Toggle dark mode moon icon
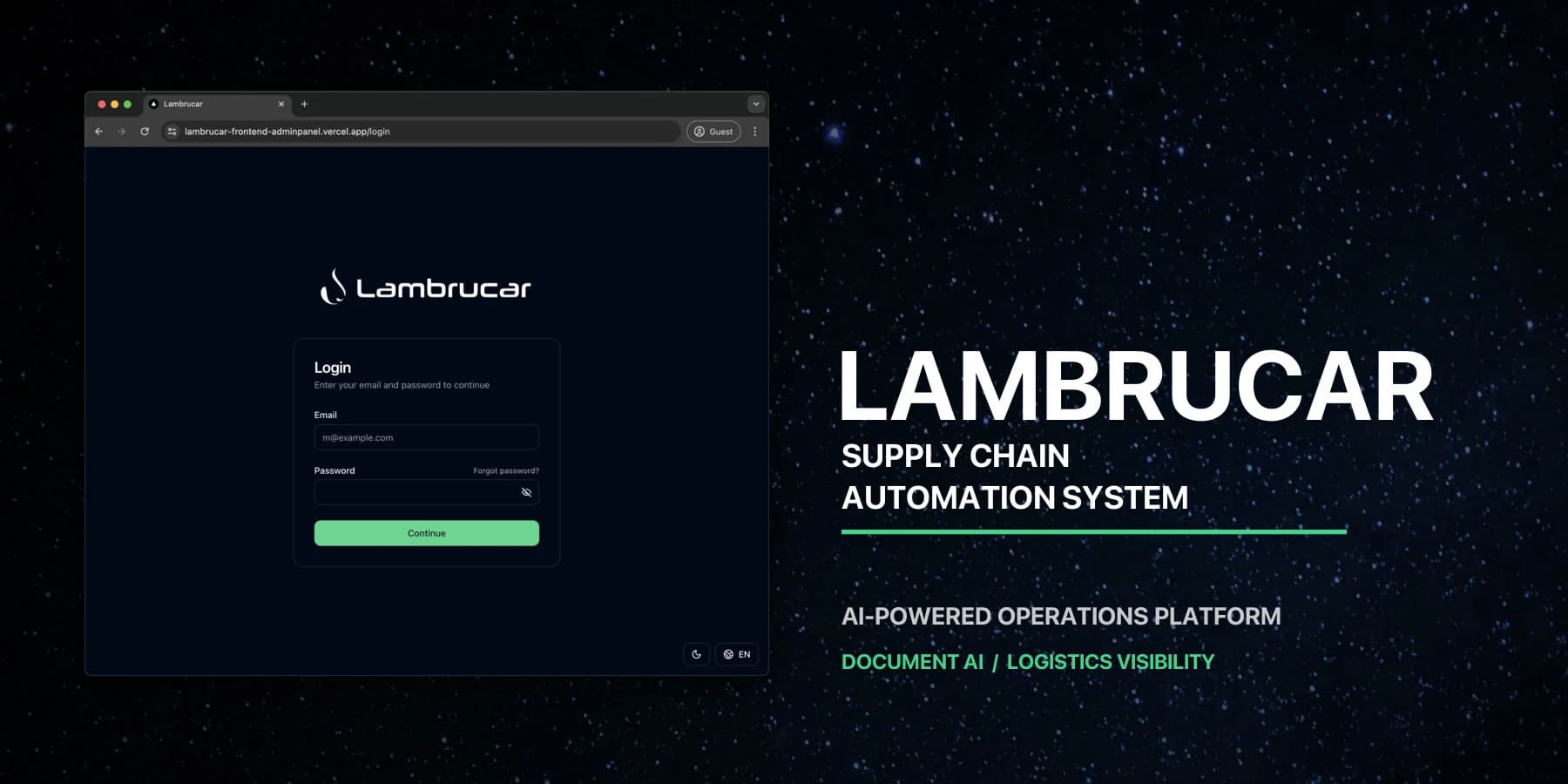This screenshot has height=784, width=1568. [x=697, y=654]
